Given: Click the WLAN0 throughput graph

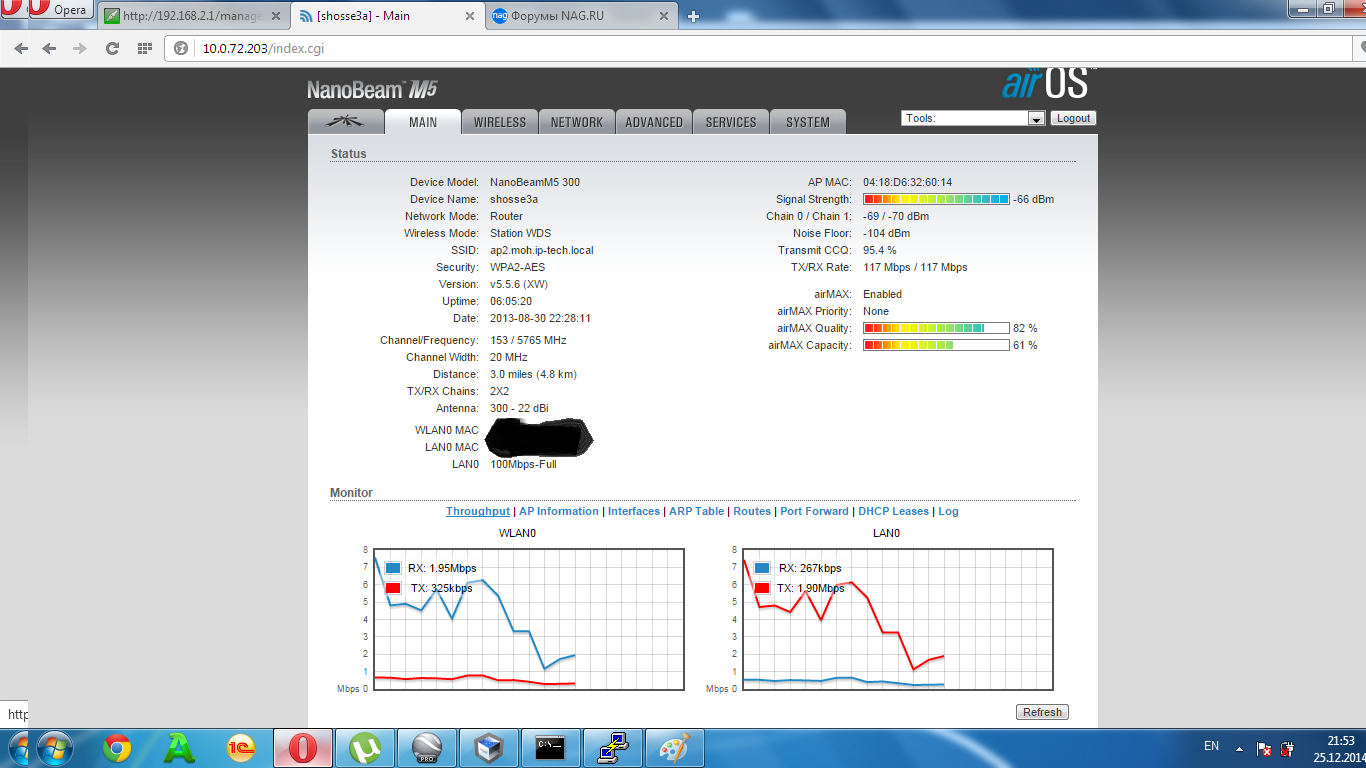Looking at the screenshot, I should pos(529,619).
